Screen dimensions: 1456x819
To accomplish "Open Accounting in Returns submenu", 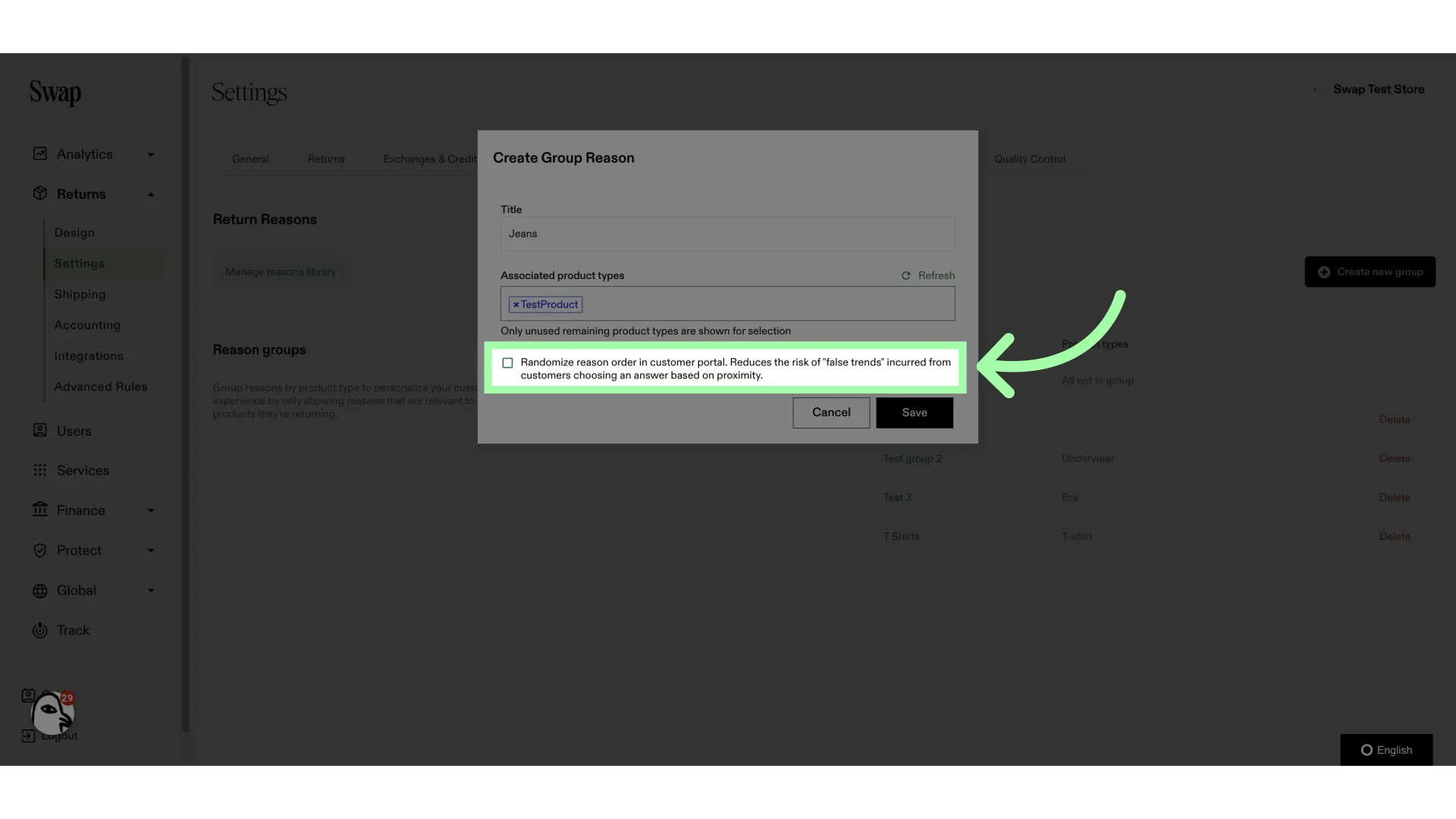I will pos(87,325).
